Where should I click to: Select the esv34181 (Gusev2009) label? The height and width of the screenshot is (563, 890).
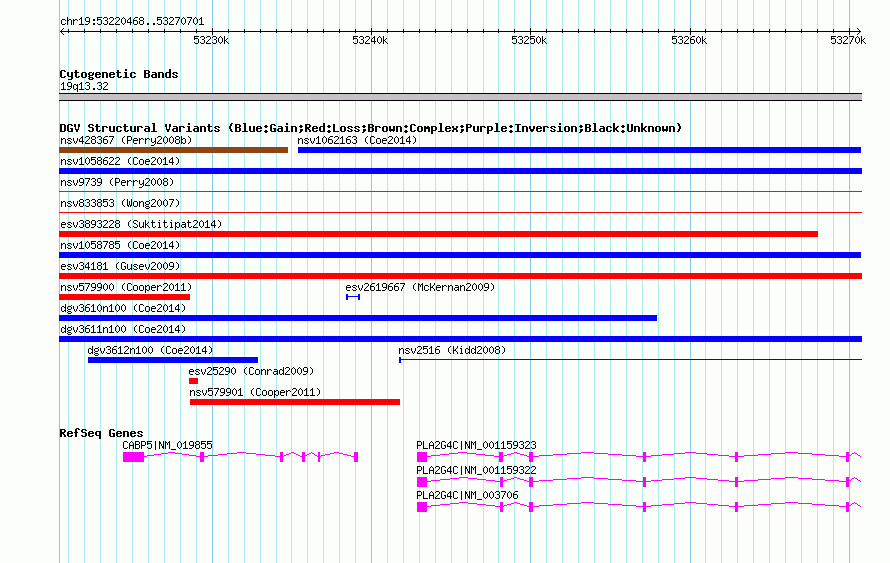(120, 266)
